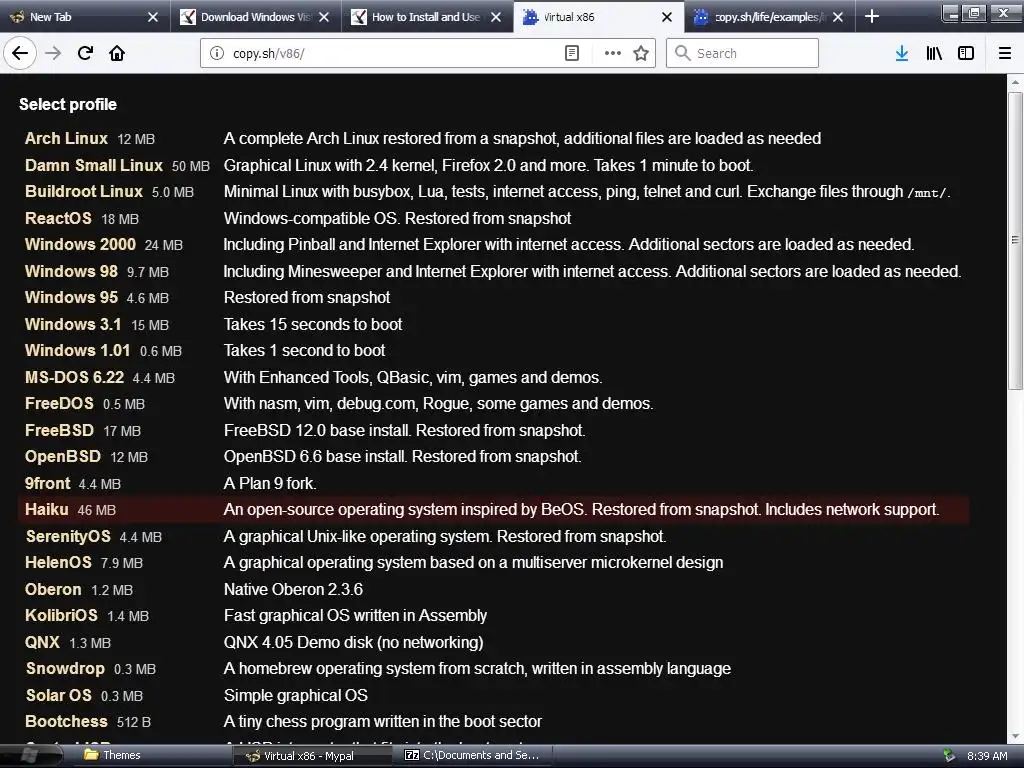The image size is (1024, 768).
Task: Reload the current page
Action: [x=86, y=53]
